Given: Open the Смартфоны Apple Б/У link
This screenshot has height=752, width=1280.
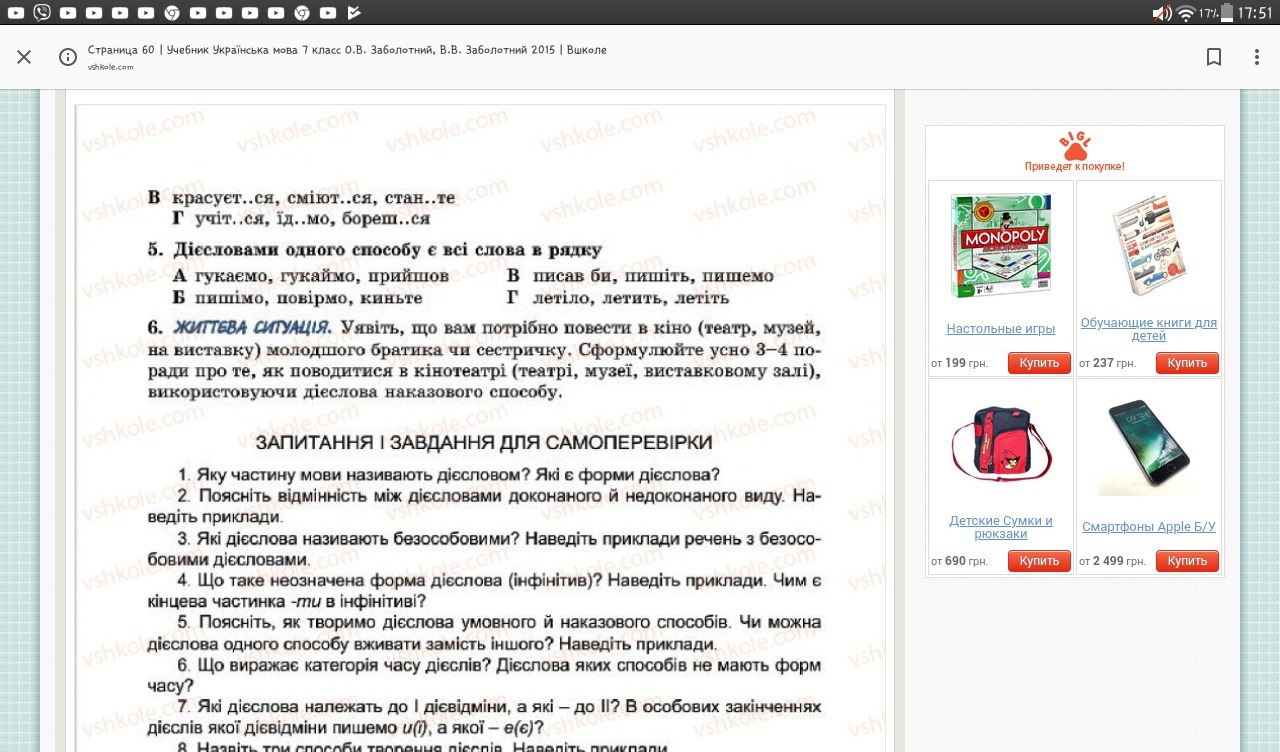Looking at the screenshot, I should 1148,527.
